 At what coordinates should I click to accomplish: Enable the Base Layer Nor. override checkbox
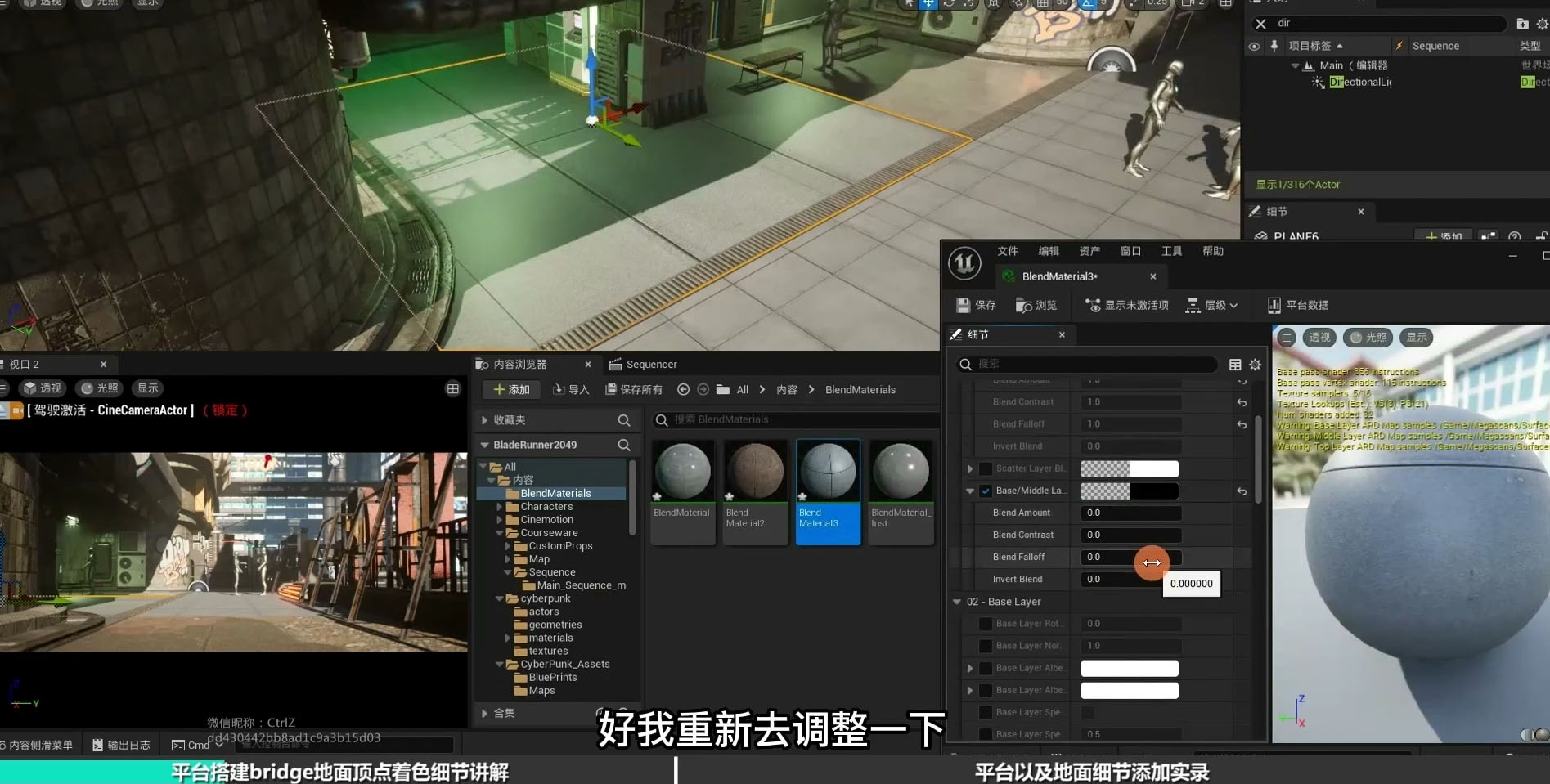coord(986,646)
